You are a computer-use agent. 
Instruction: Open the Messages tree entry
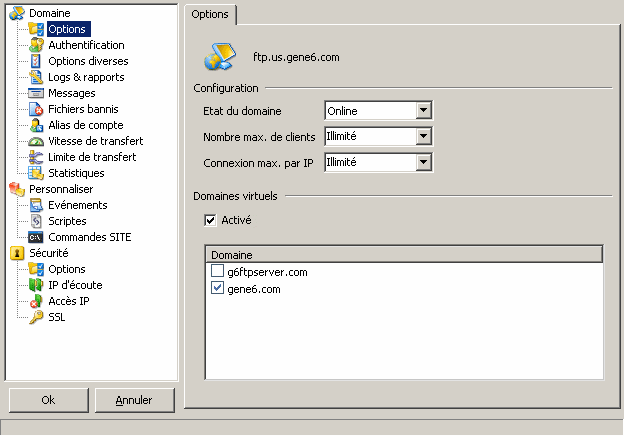pos(72,93)
